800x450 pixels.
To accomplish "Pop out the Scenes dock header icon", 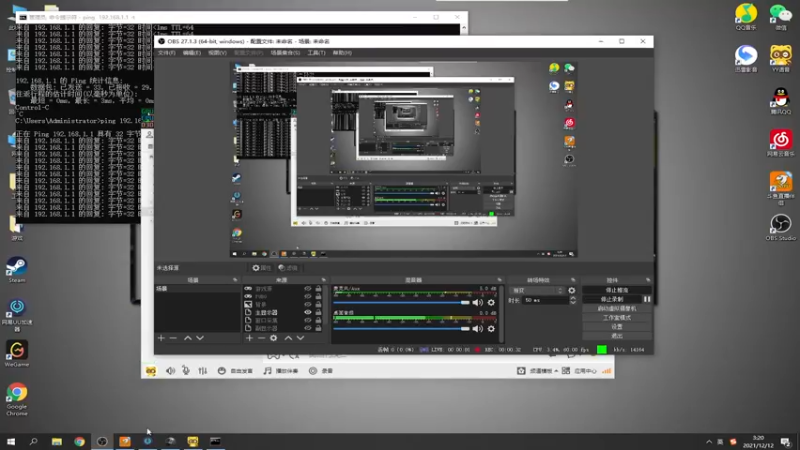I will [x=235, y=280].
